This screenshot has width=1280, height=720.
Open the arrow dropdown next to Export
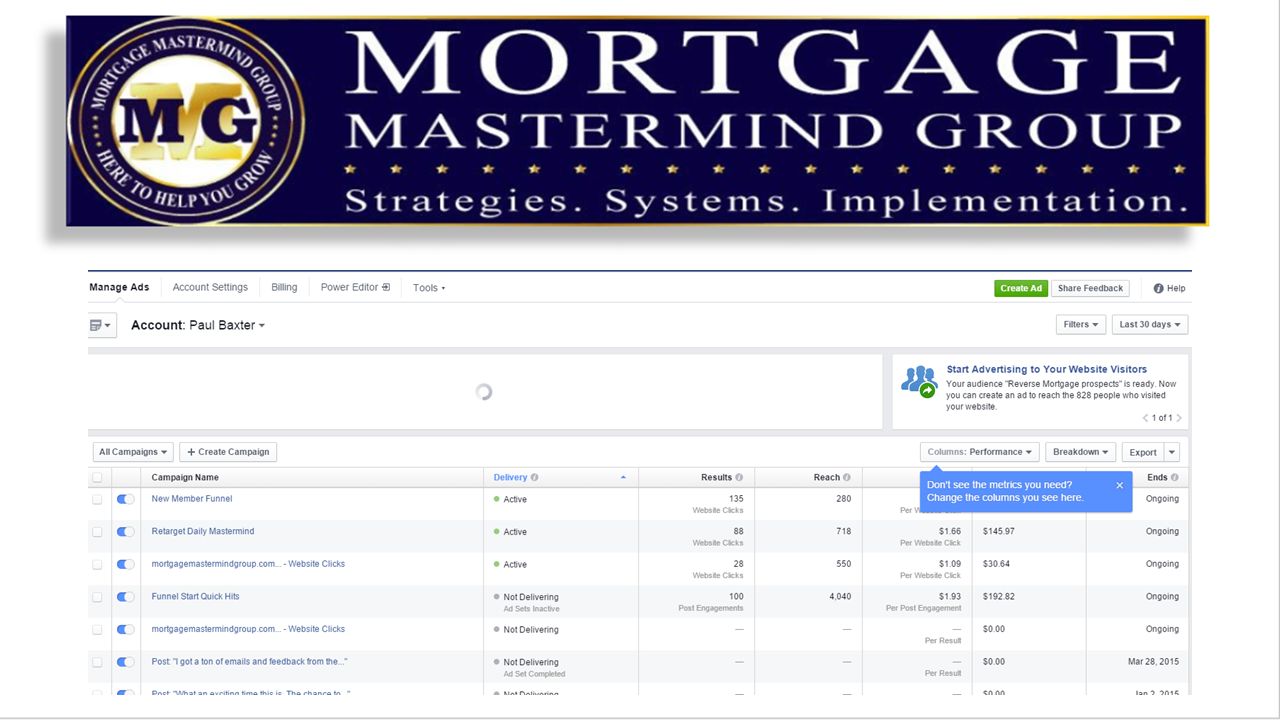[x=1172, y=452]
